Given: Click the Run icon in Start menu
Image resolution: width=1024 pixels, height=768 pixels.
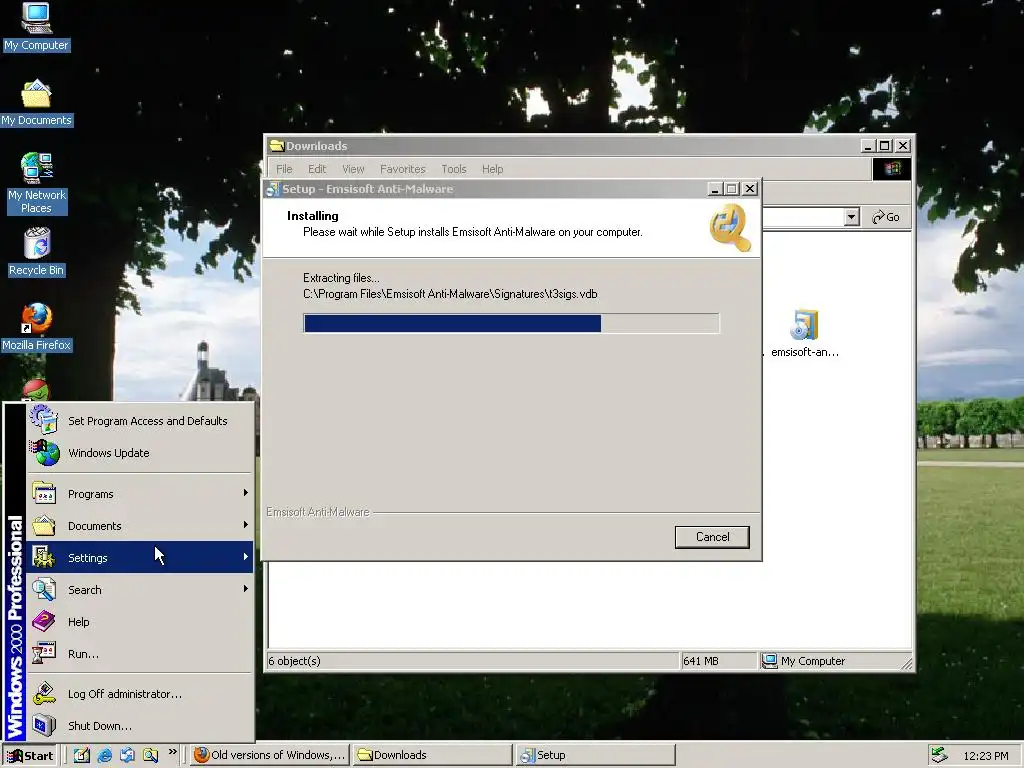Looking at the screenshot, I should point(44,653).
